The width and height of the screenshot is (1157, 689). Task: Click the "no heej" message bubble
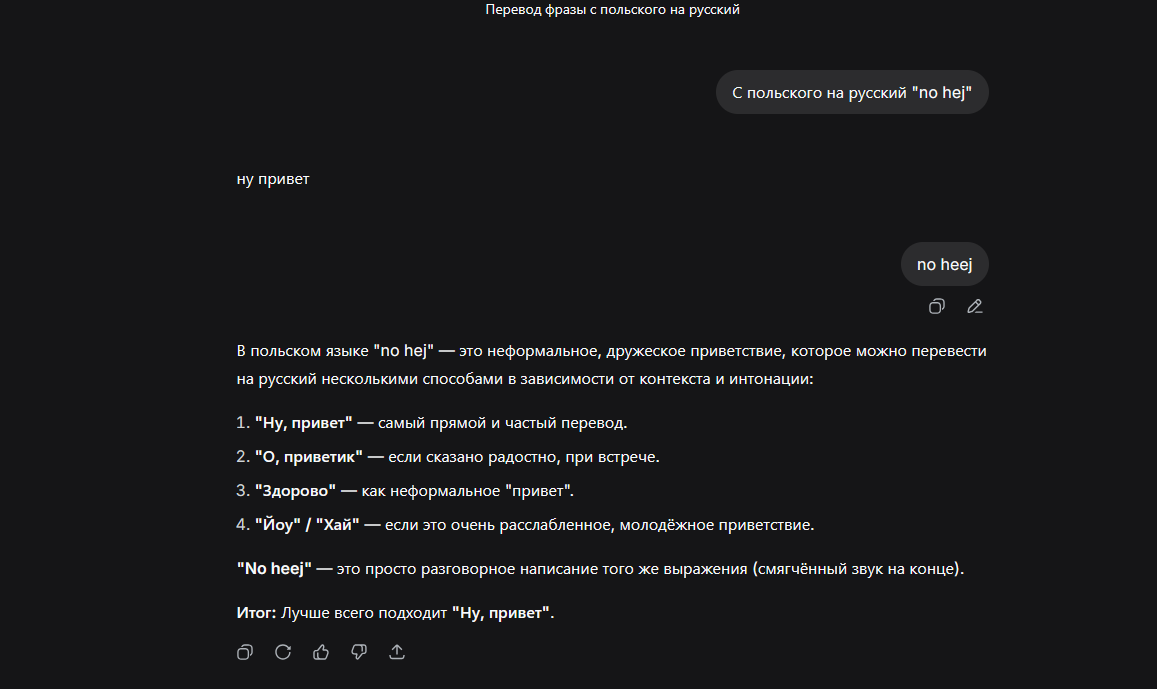click(x=944, y=265)
